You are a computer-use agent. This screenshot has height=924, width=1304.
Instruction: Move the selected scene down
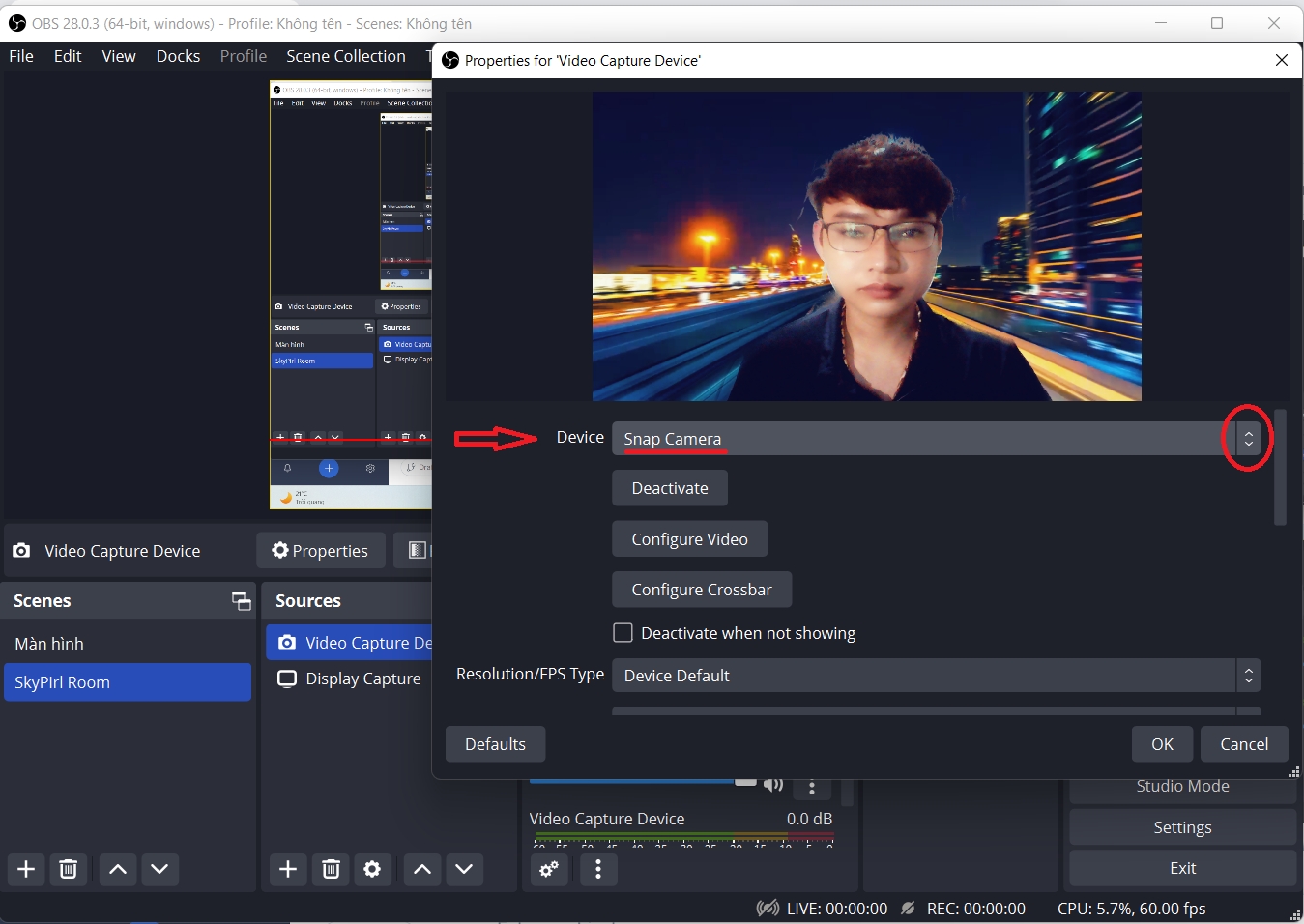pos(159,869)
